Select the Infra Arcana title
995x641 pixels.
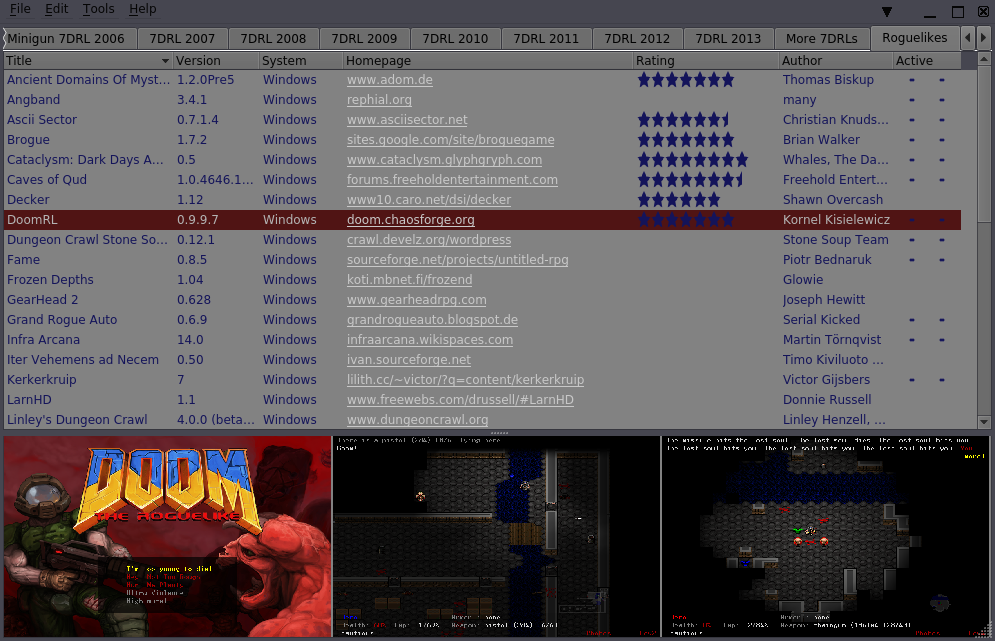click(x=43, y=340)
